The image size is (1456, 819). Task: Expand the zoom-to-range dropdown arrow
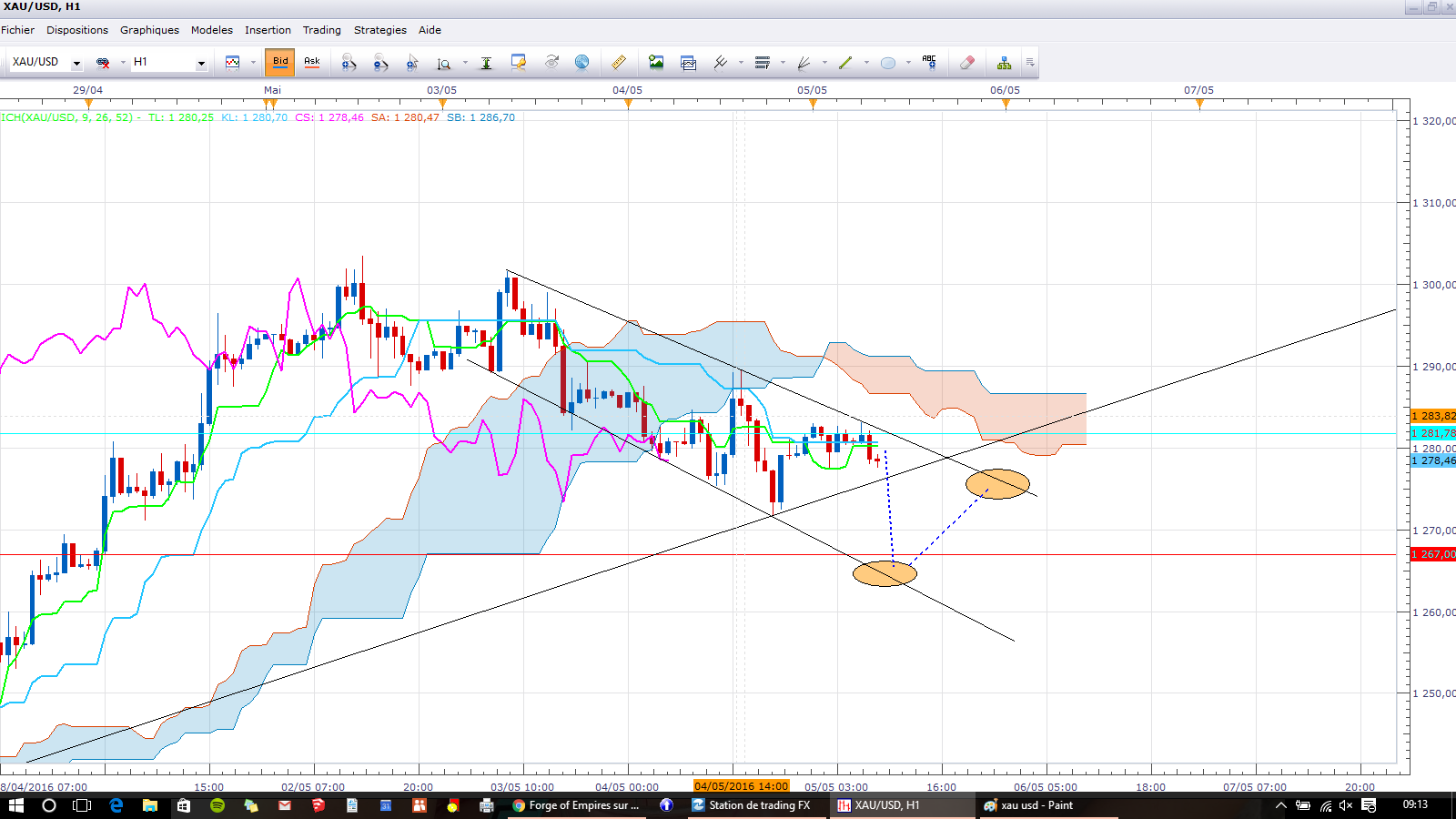click(465, 63)
